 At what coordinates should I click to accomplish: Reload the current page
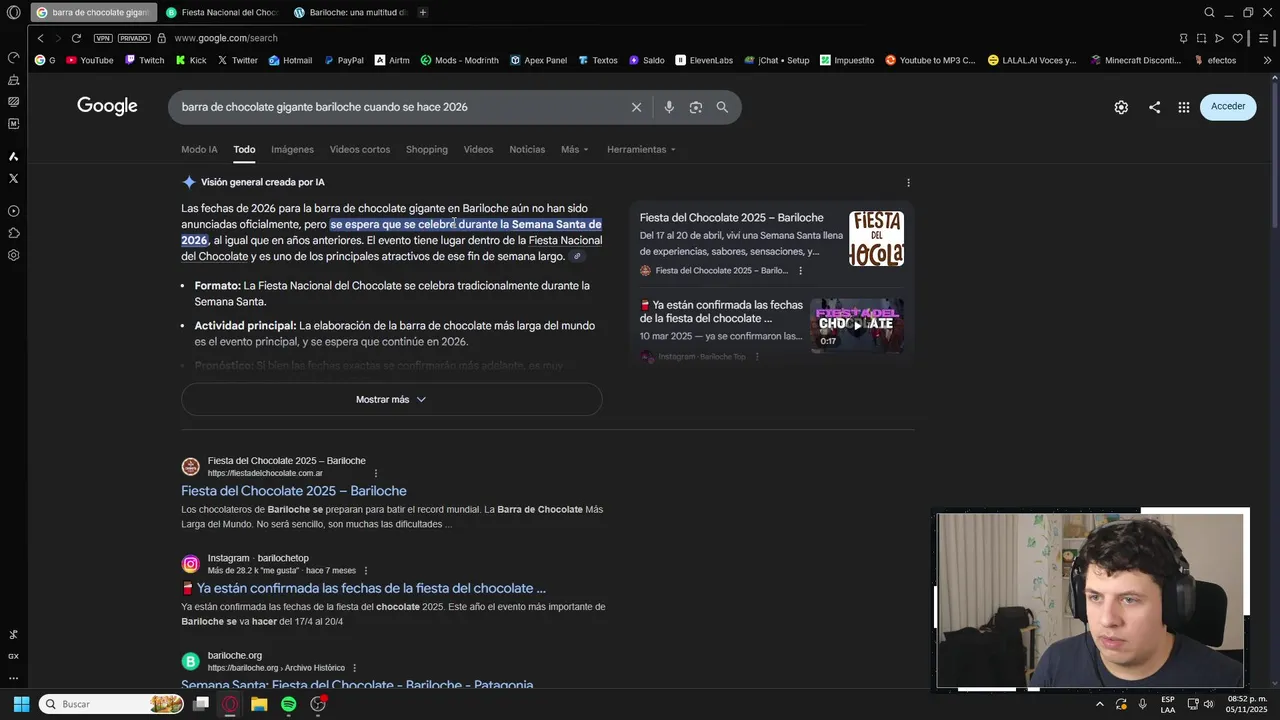[76, 38]
